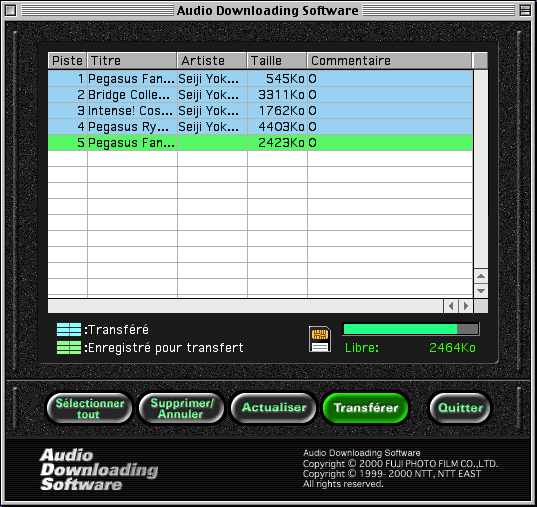
Task: Sort by the Titre column header
Action: click(132, 61)
